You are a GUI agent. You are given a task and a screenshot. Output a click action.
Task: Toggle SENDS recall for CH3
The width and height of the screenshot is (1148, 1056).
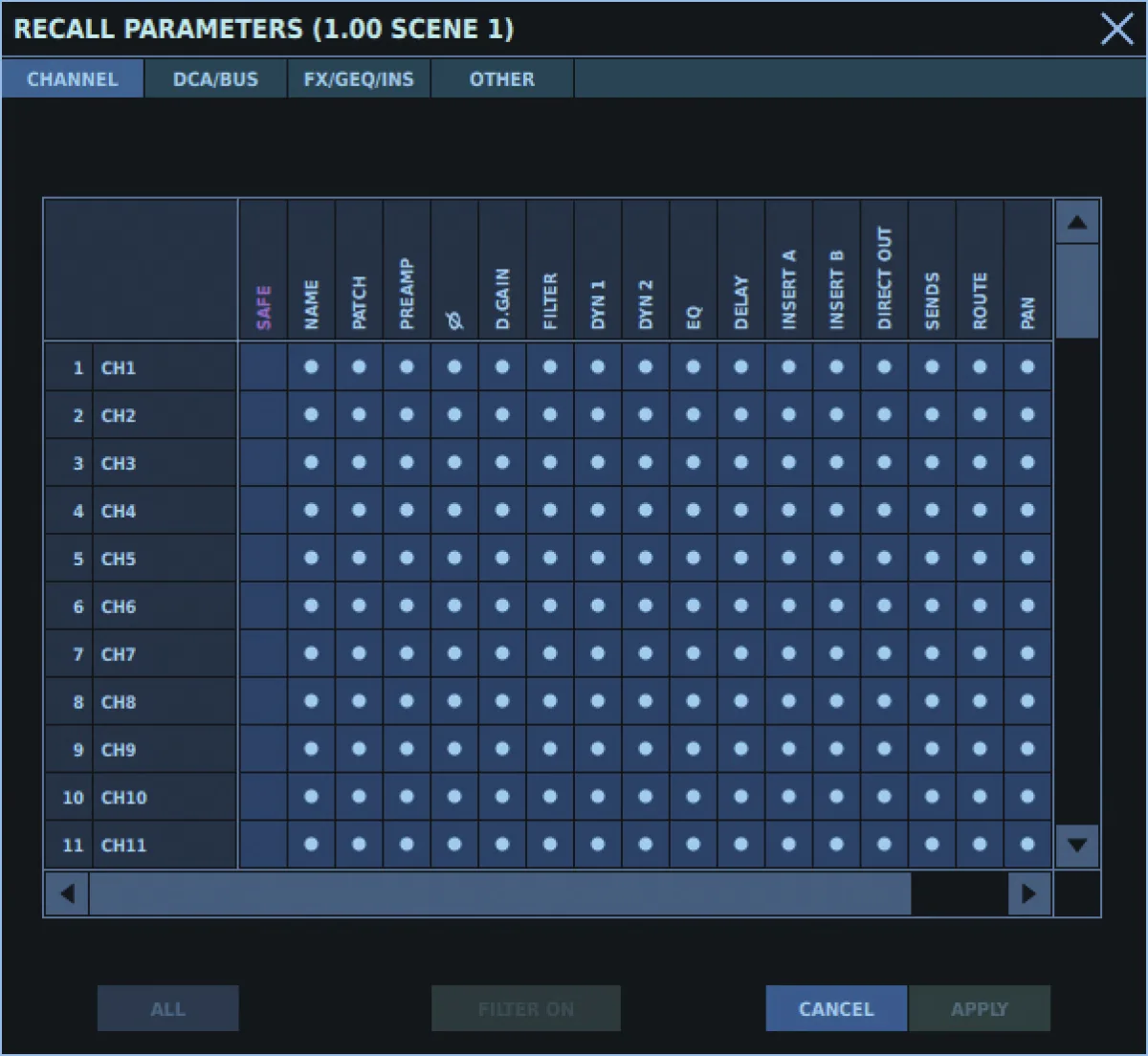pyautogui.click(x=933, y=463)
